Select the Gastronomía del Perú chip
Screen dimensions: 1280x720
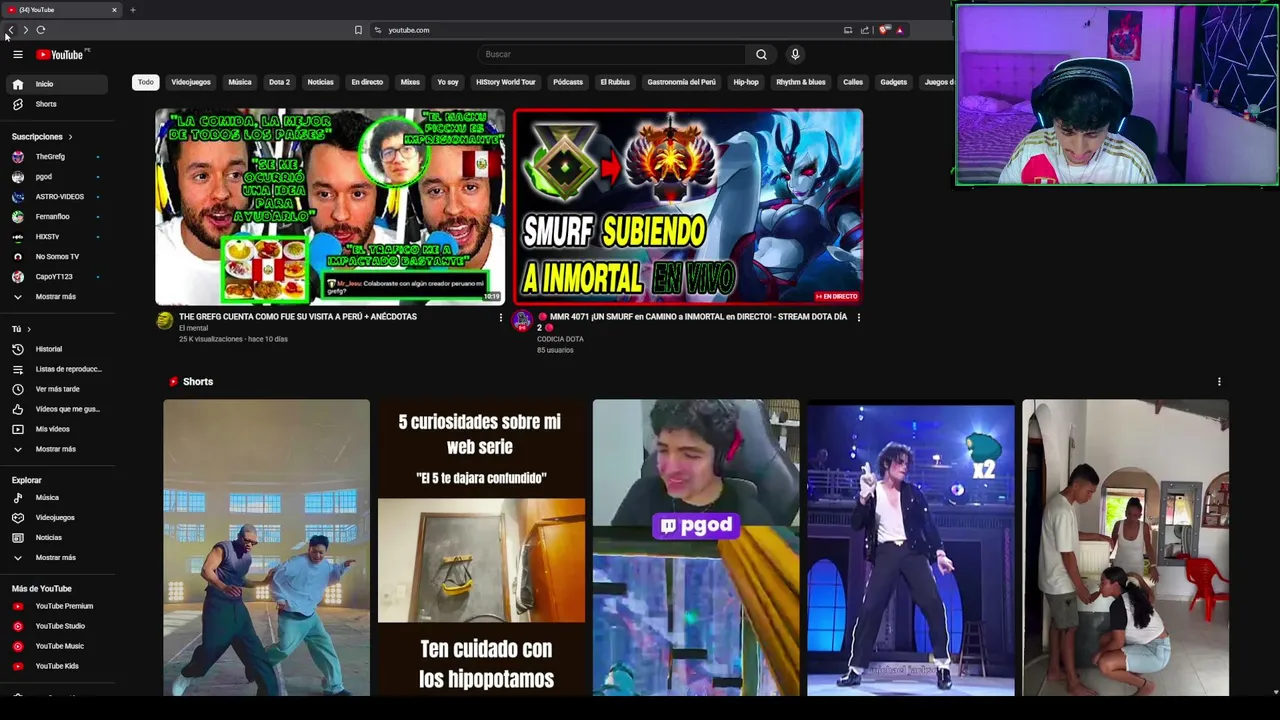click(x=682, y=82)
